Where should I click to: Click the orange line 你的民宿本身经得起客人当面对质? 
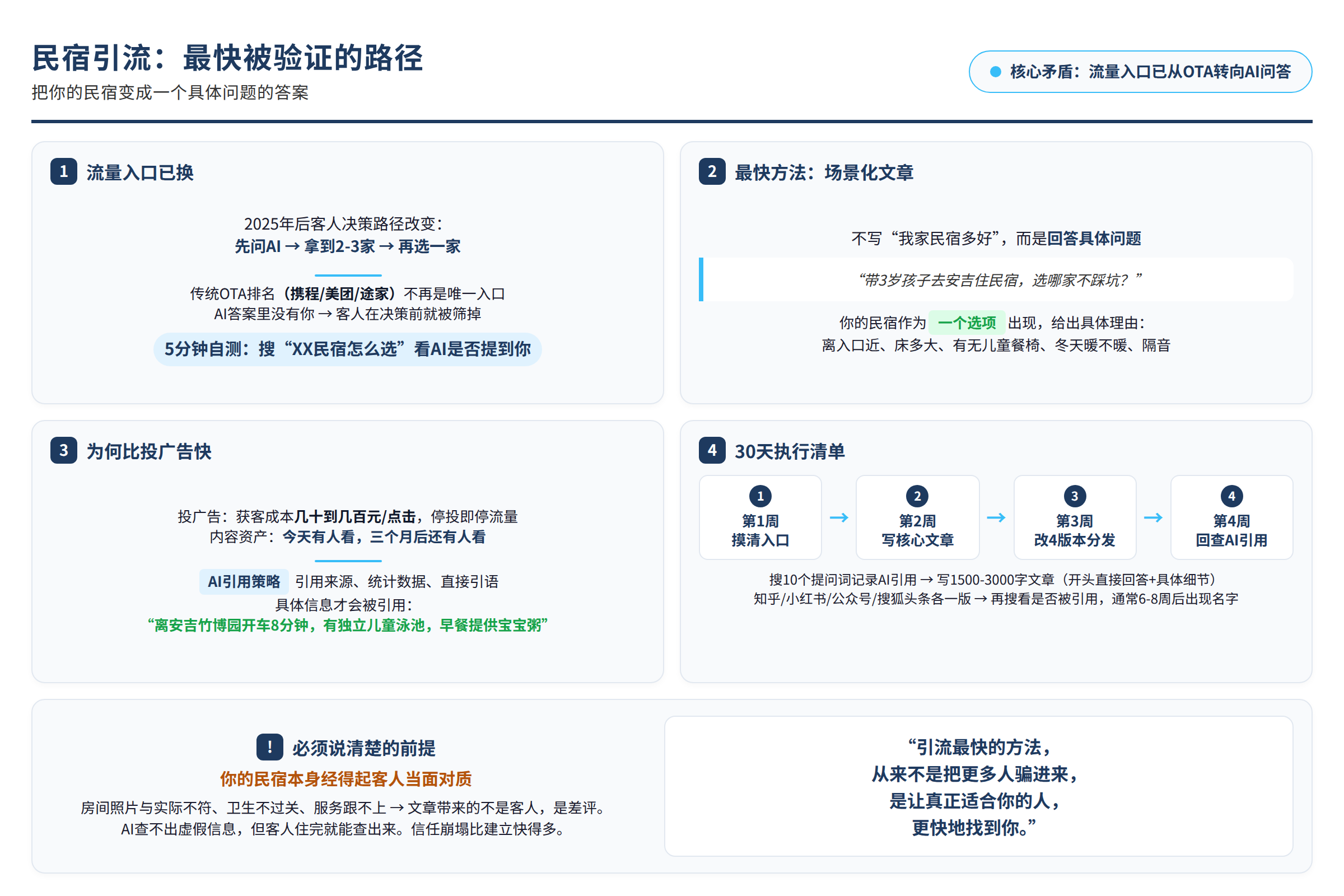point(346,778)
